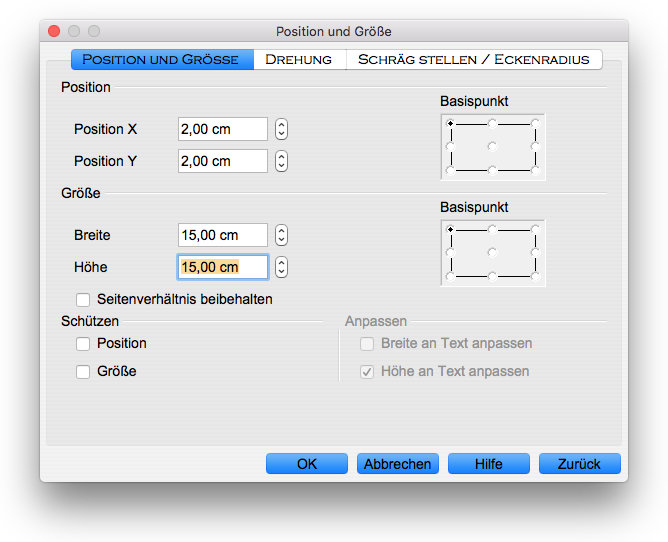Viewport: 668px width, 542px height.
Task: Select top-right base point in Position Basispunkt grid
Action: point(535,123)
